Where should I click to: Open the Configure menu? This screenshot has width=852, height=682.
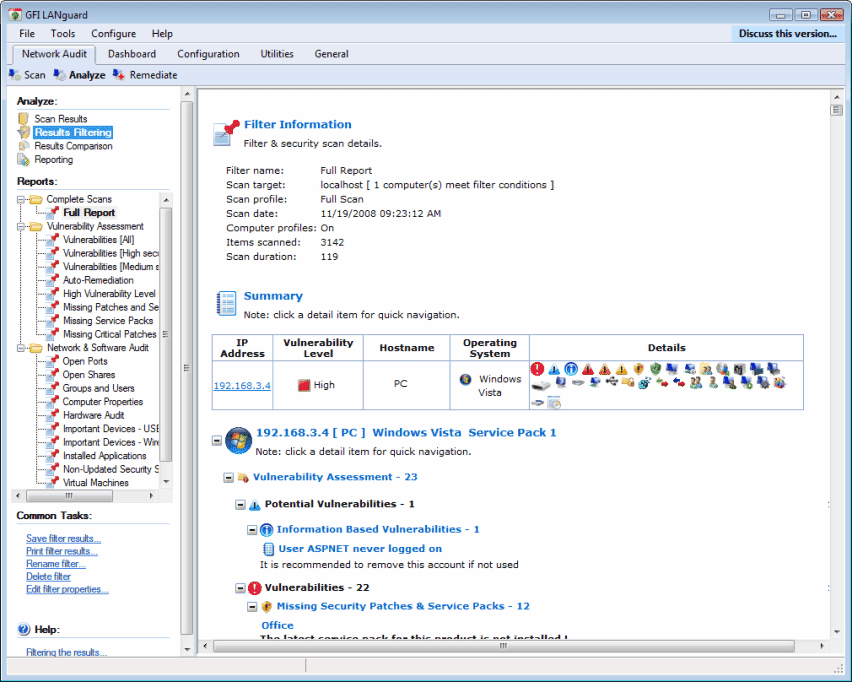click(x=113, y=34)
